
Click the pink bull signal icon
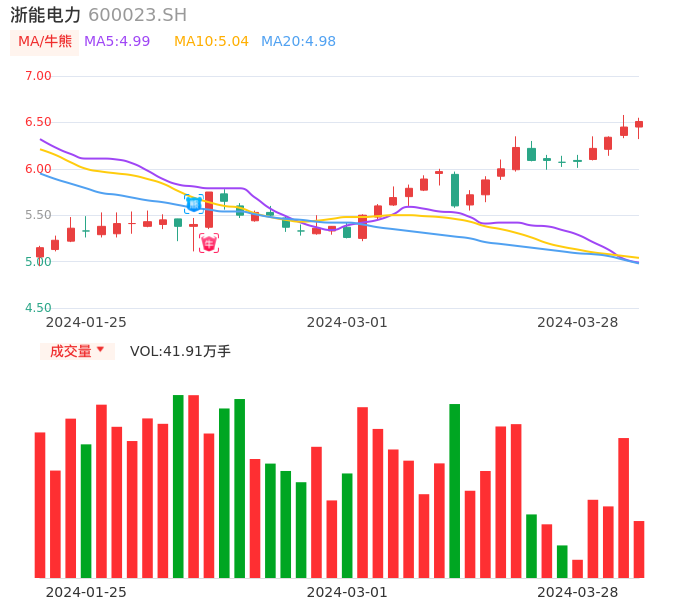tap(209, 243)
